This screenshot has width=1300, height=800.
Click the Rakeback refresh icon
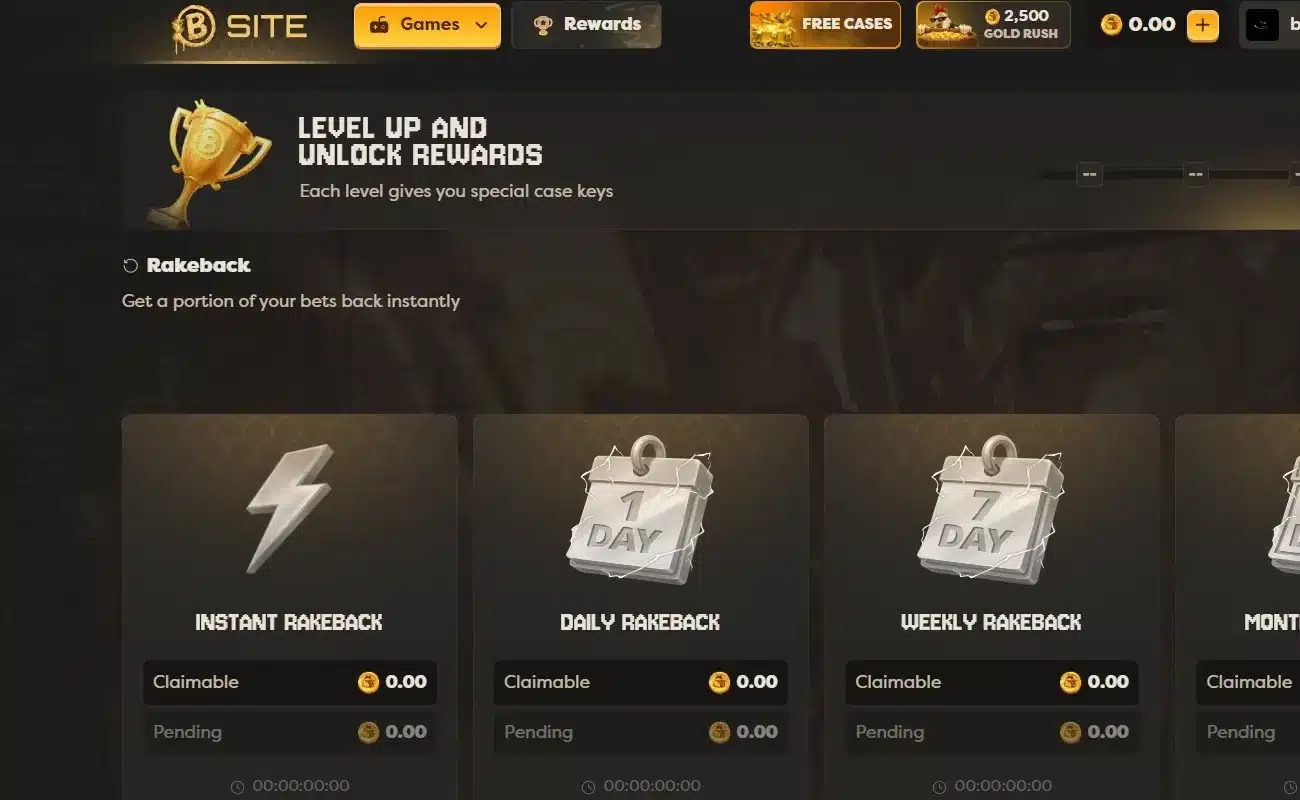(x=130, y=266)
